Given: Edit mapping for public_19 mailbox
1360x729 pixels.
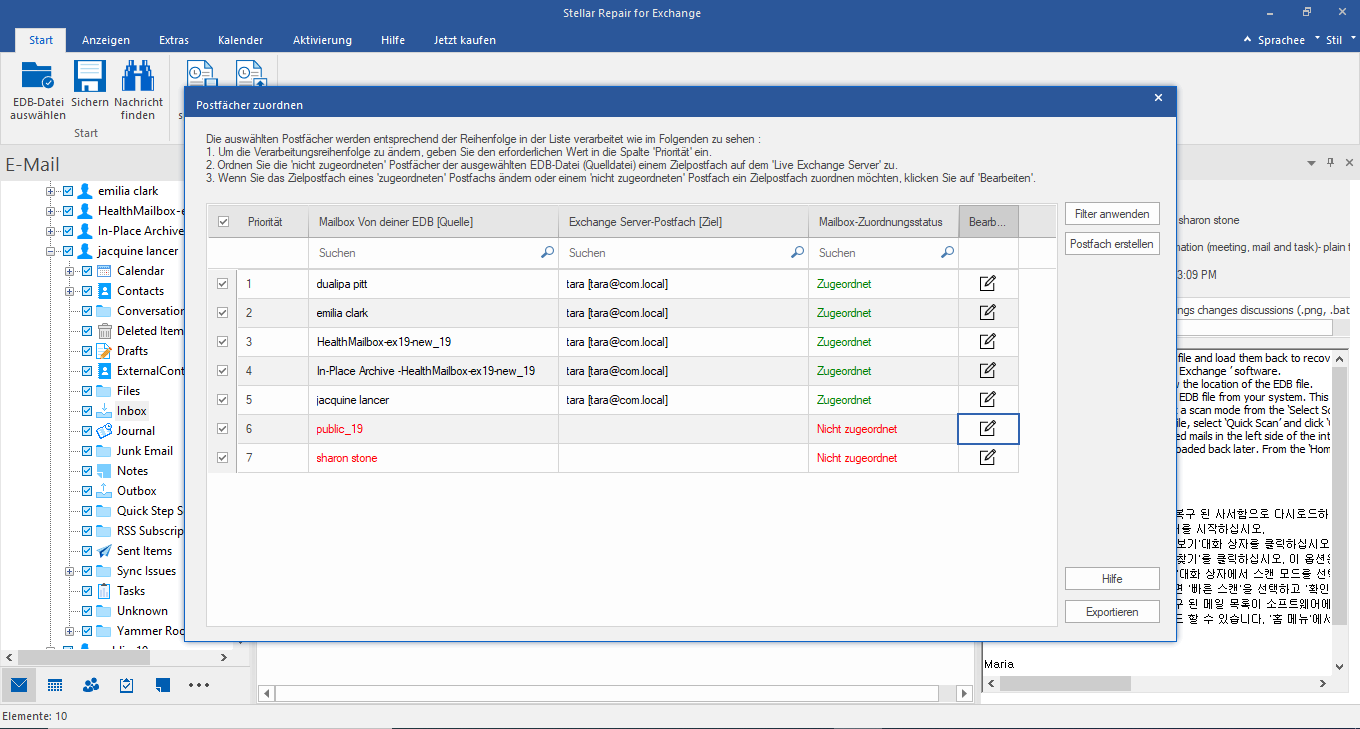Looking at the screenshot, I should click(988, 429).
